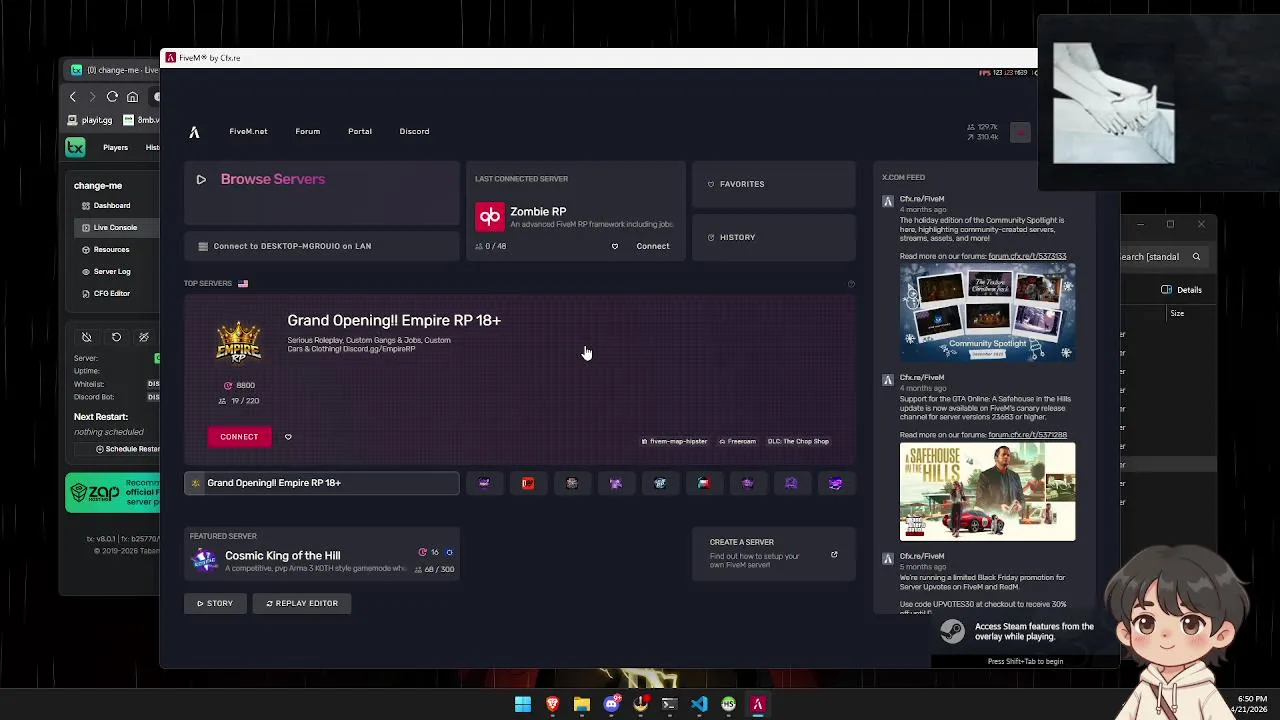This screenshot has height=720, width=1280.
Task: Open the Create a Server card
Action: pos(774,555)
